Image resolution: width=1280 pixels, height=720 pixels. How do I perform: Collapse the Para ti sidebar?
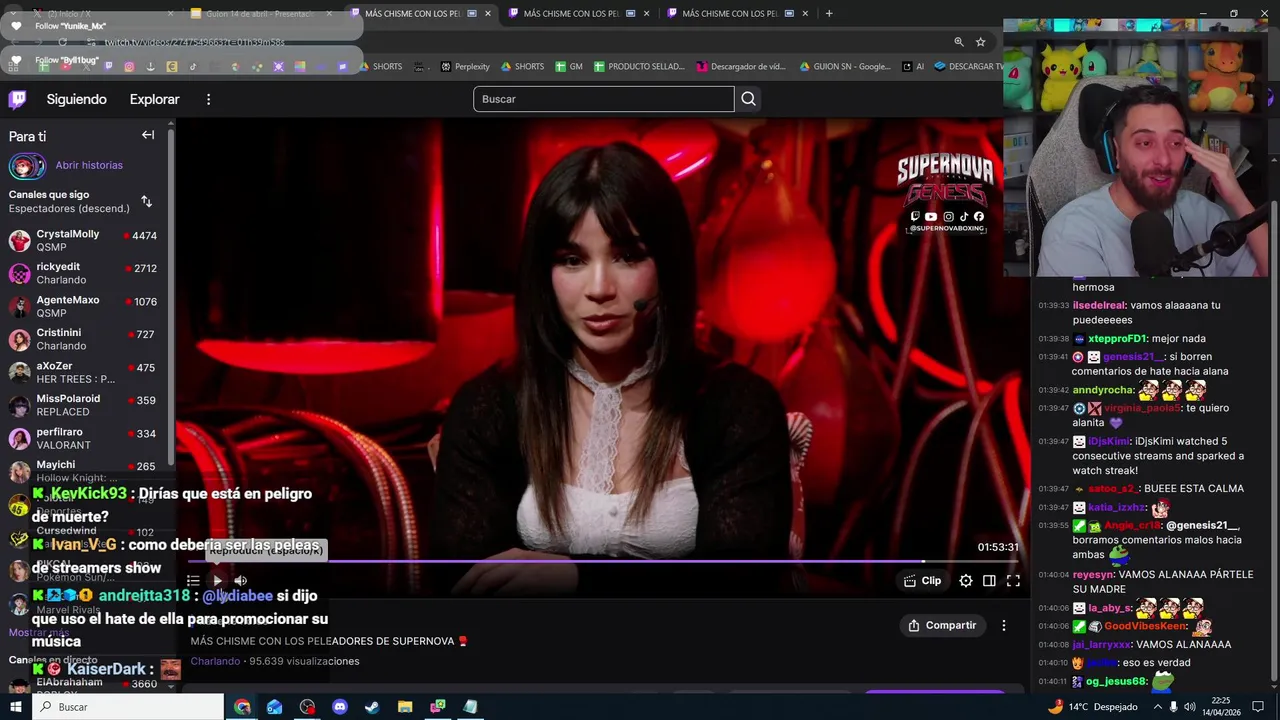click(148, 135)
